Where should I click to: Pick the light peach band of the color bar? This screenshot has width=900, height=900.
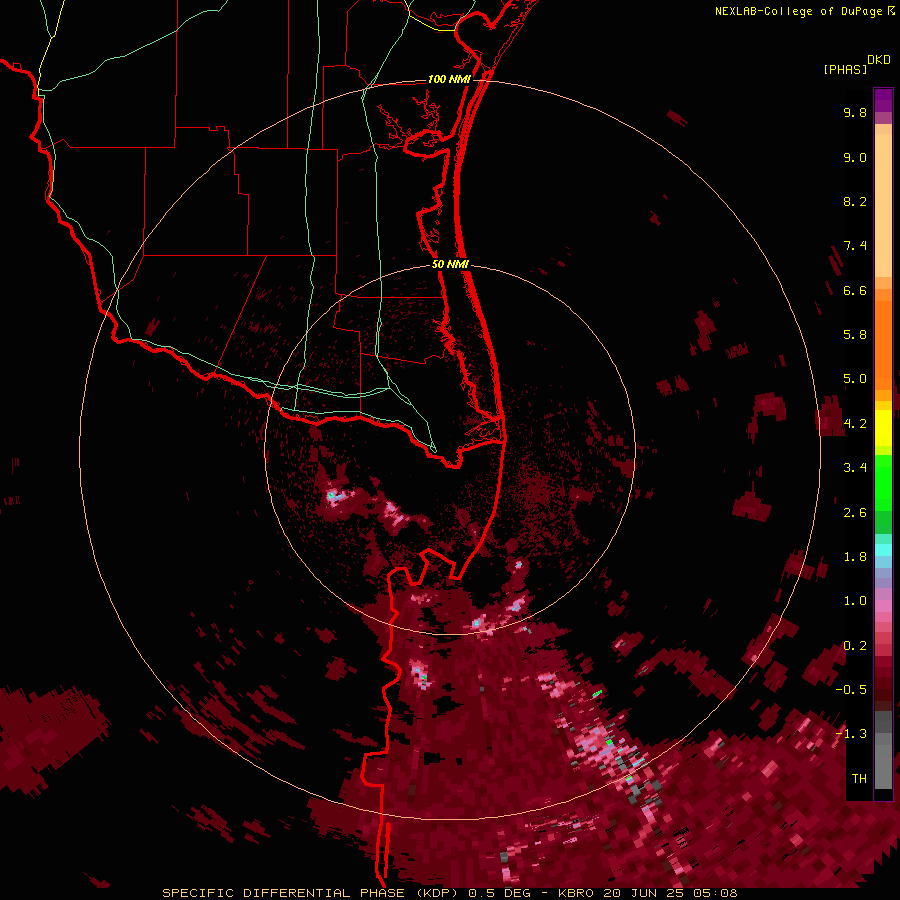click(883, 205)
